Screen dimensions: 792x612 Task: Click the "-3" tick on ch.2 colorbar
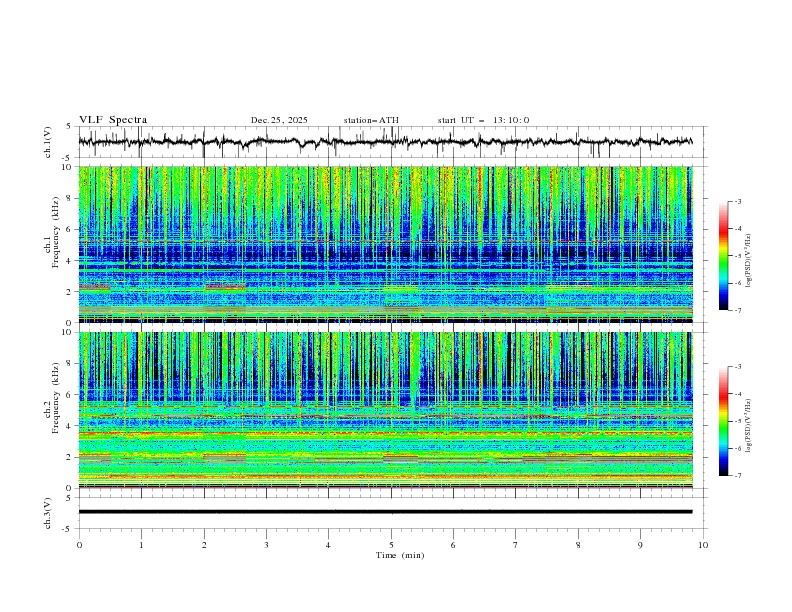[738, 367]
